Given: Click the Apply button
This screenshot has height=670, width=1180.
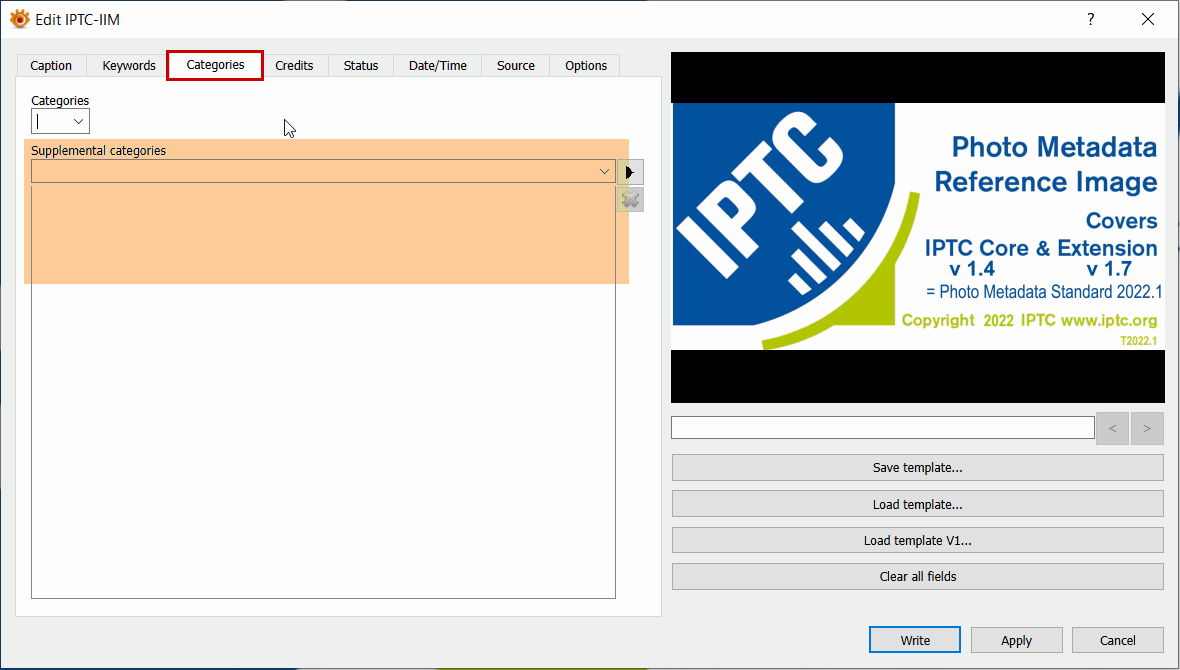Looking at the screenshot, I should [x=1017, y=640].
